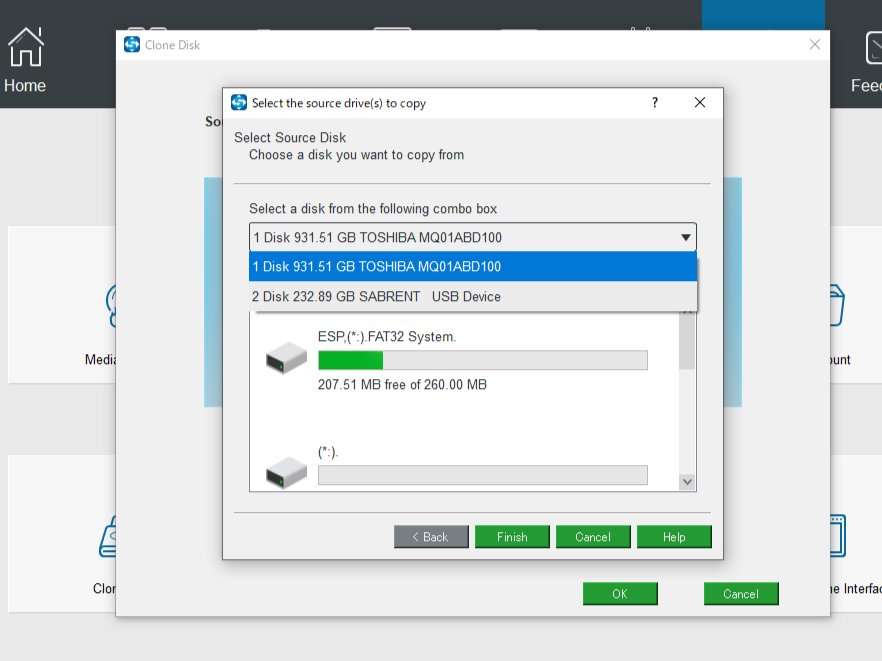This screenshot has height=661, width=882.
Task: Click the source drive dialog logo icon
Action: tap(239, 103)
